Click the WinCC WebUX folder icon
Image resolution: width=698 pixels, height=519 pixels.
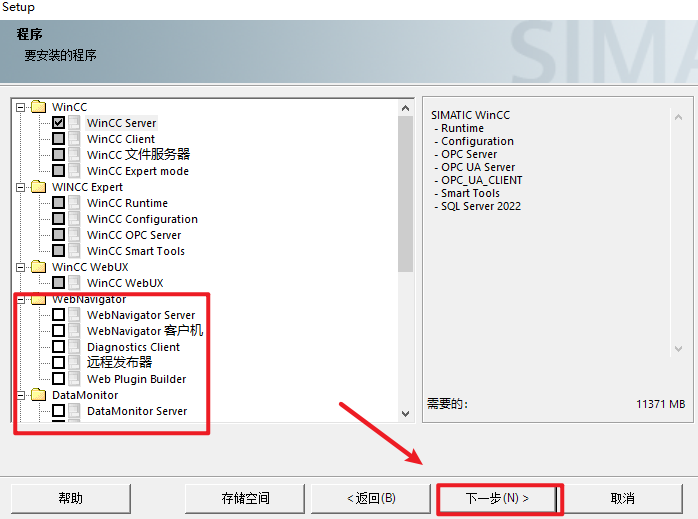[38, 267]
